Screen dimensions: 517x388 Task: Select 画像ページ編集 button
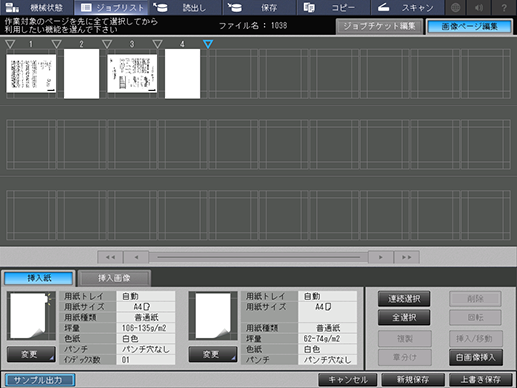click(469, 26)
